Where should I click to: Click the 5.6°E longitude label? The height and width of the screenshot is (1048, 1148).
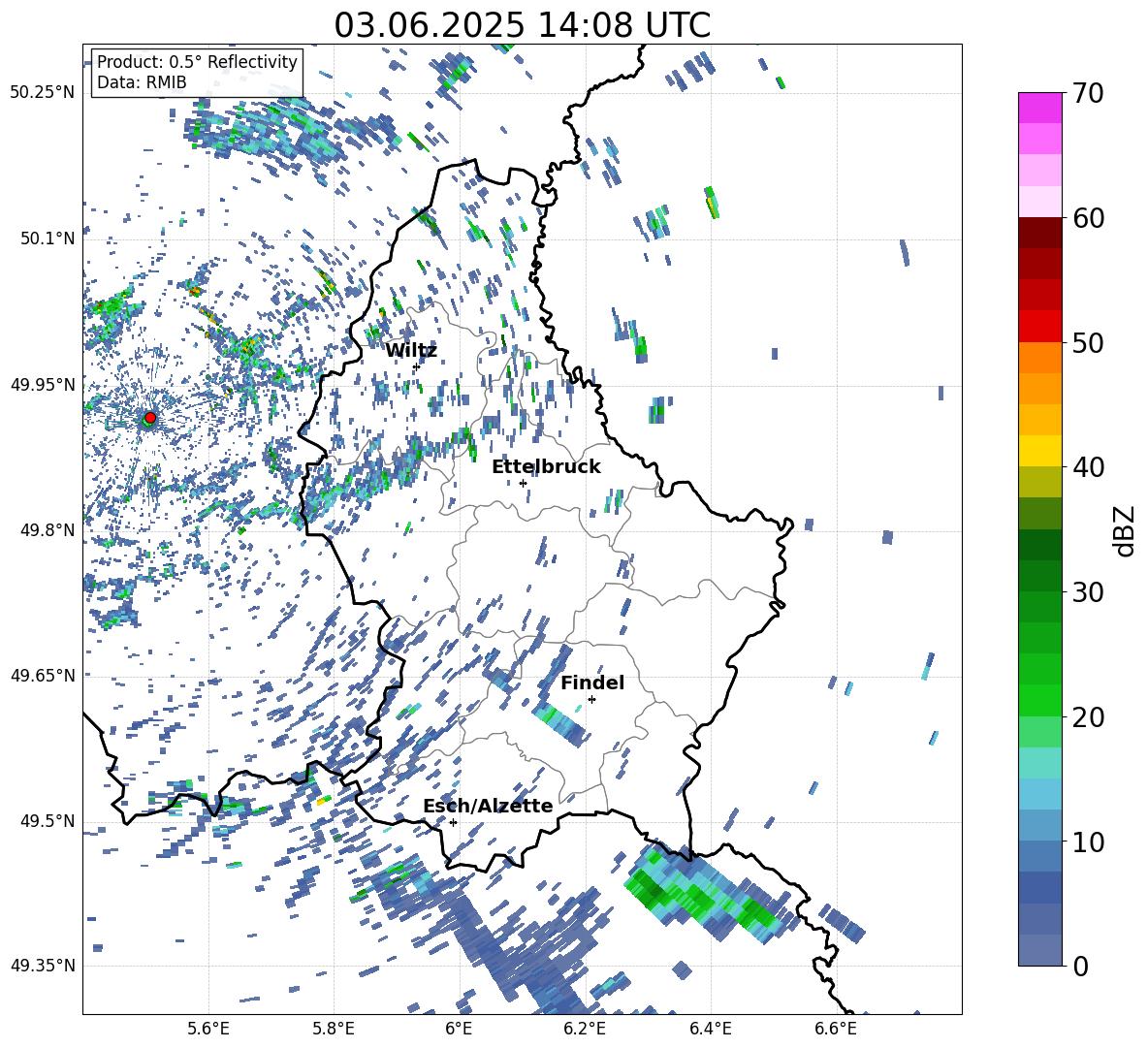208,1029
